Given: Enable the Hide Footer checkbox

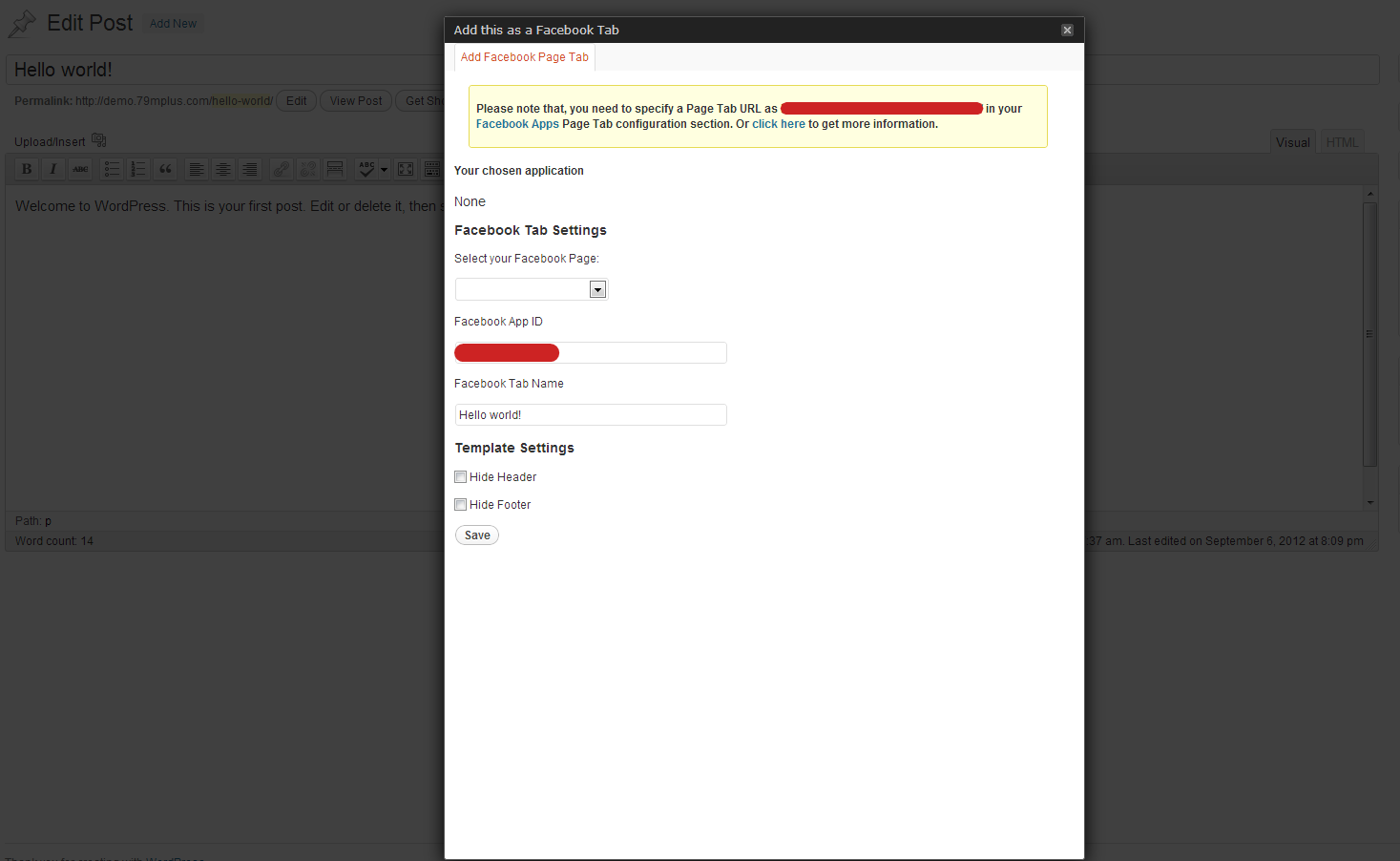Looking at the screenshot, I should 461,505.
